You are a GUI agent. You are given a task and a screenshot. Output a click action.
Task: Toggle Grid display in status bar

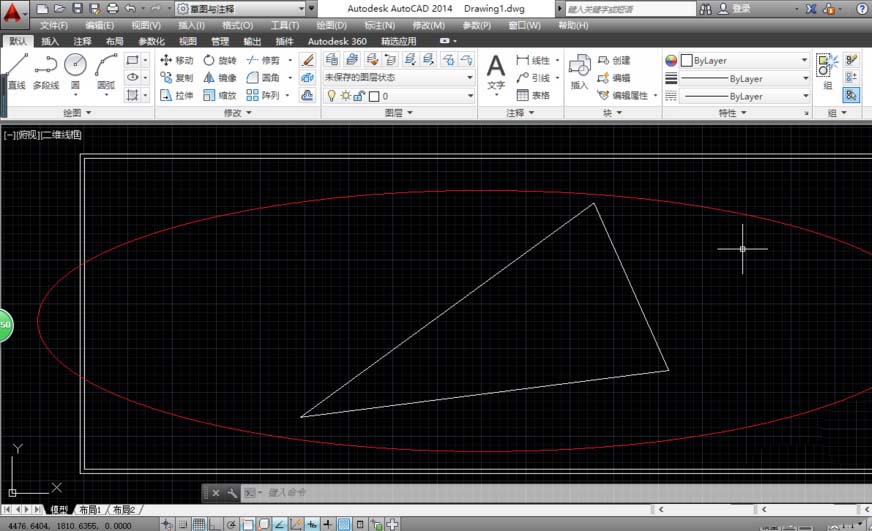coord(199,524)
